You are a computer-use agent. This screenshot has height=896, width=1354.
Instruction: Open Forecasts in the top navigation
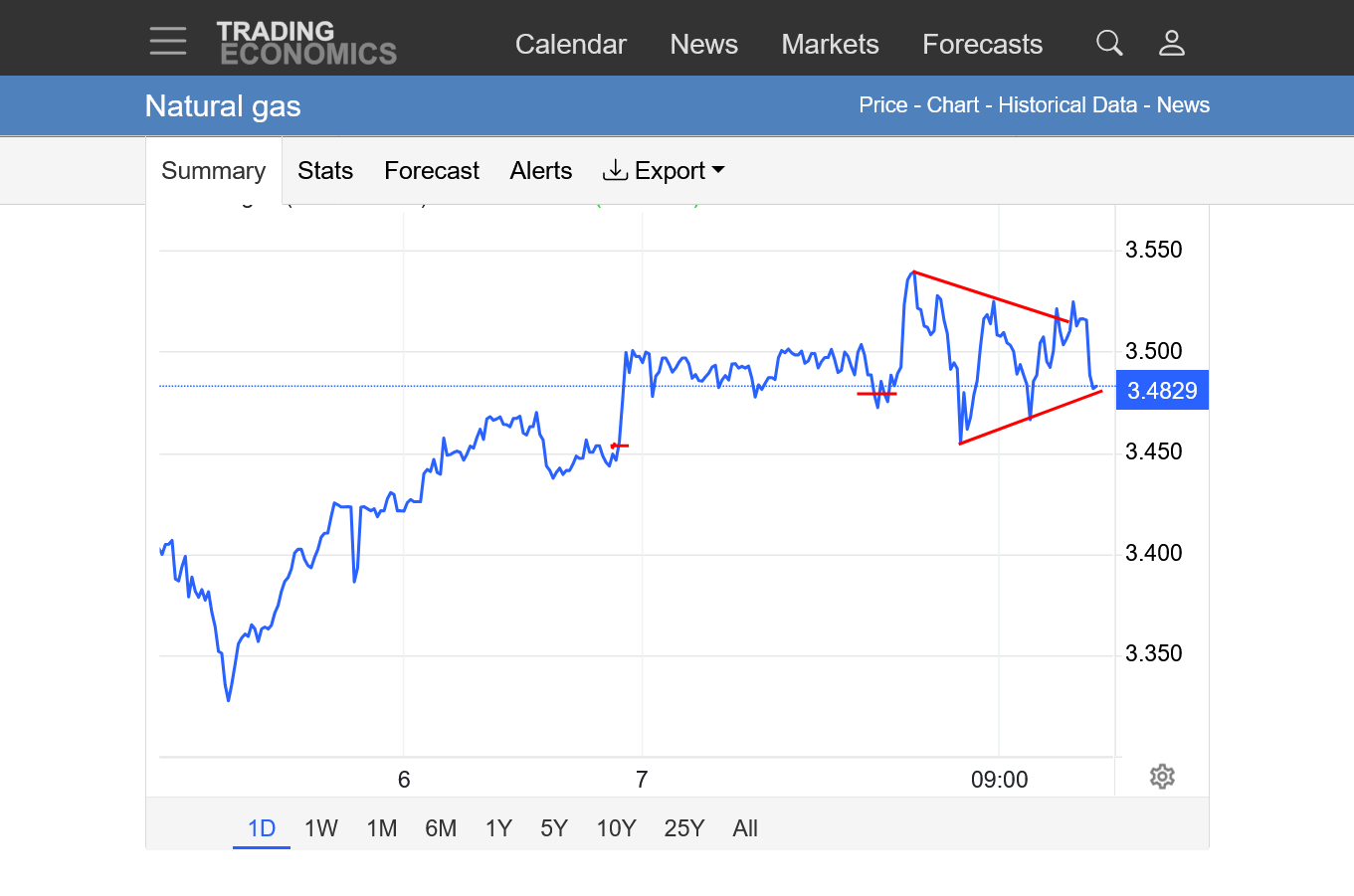coord(982,45)
